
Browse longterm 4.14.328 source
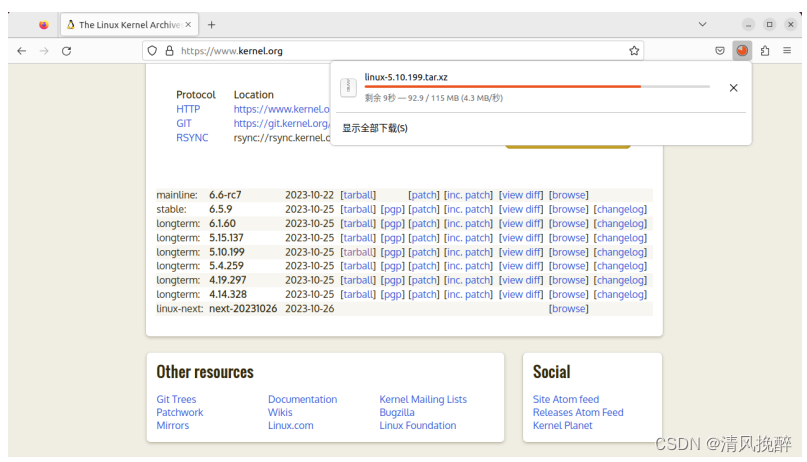pyautogui.click(x=569, y=295)
